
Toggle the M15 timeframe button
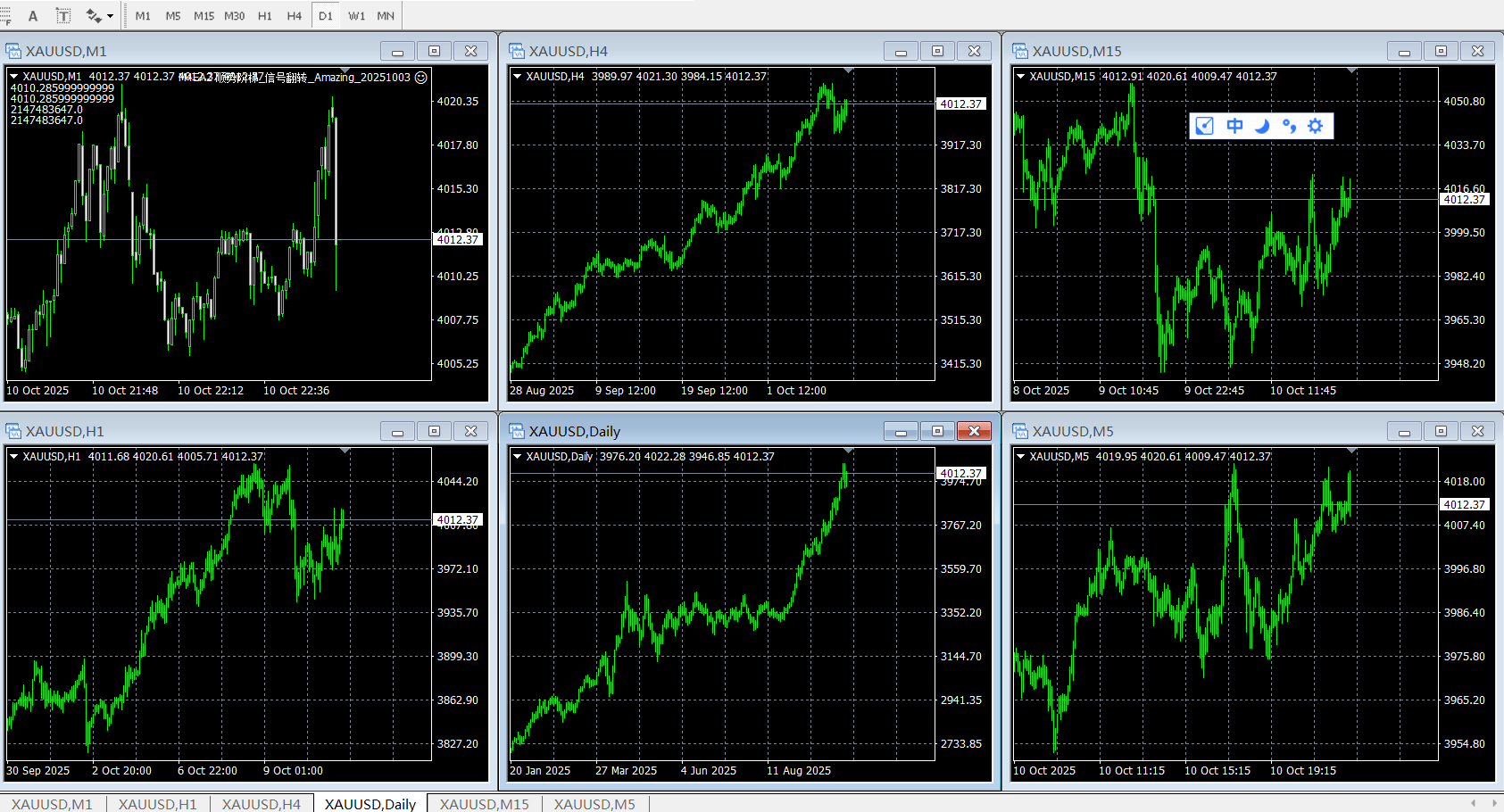point(204,16)
